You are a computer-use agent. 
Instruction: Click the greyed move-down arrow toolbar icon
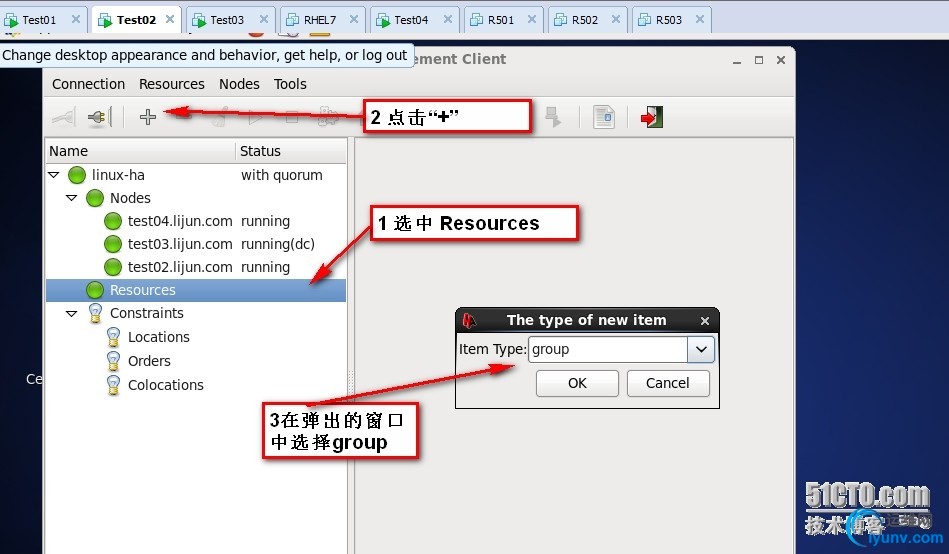tap(553, 117)
